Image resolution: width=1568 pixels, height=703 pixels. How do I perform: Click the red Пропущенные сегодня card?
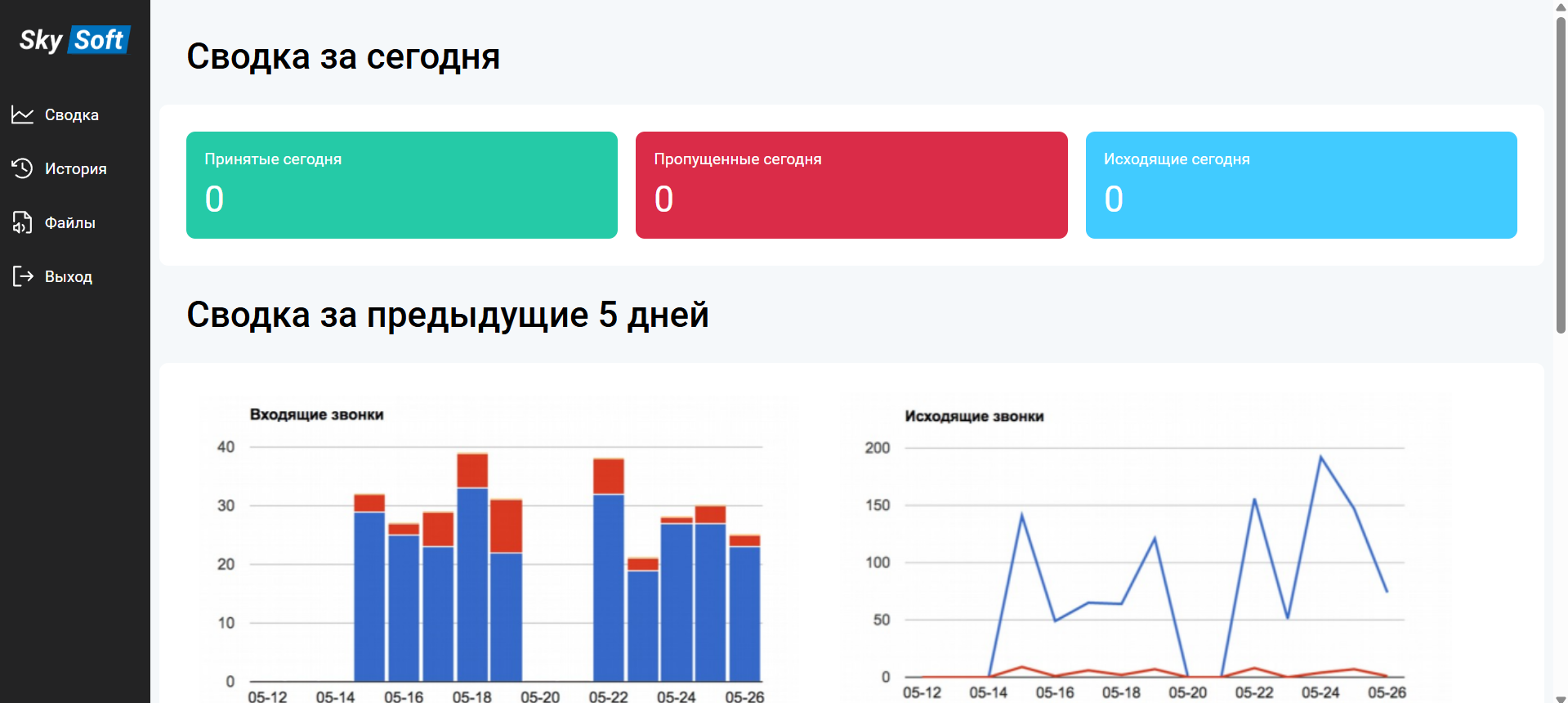[x=851, y=185]
